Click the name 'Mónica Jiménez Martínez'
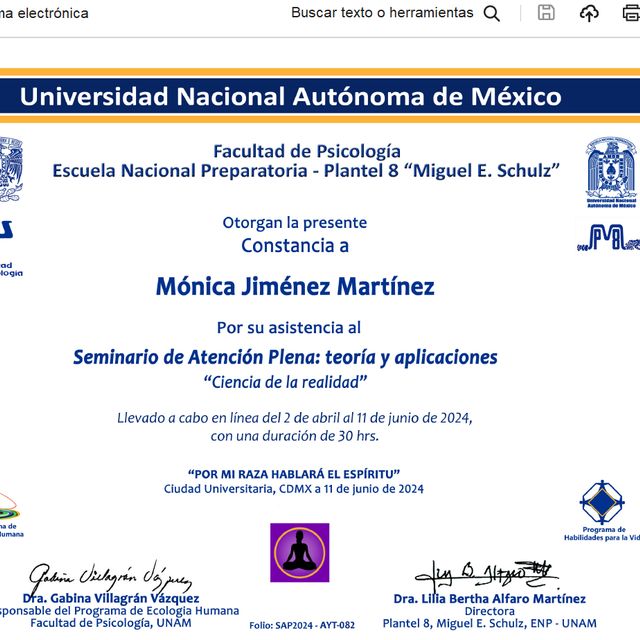Viewport: 640px width, 640px height. (295, 286)
